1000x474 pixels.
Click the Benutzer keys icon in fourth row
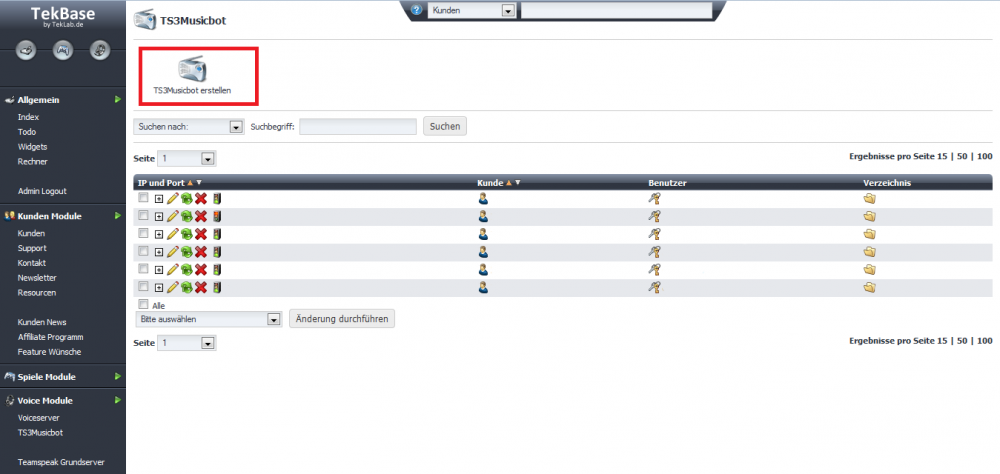(654, 251)
